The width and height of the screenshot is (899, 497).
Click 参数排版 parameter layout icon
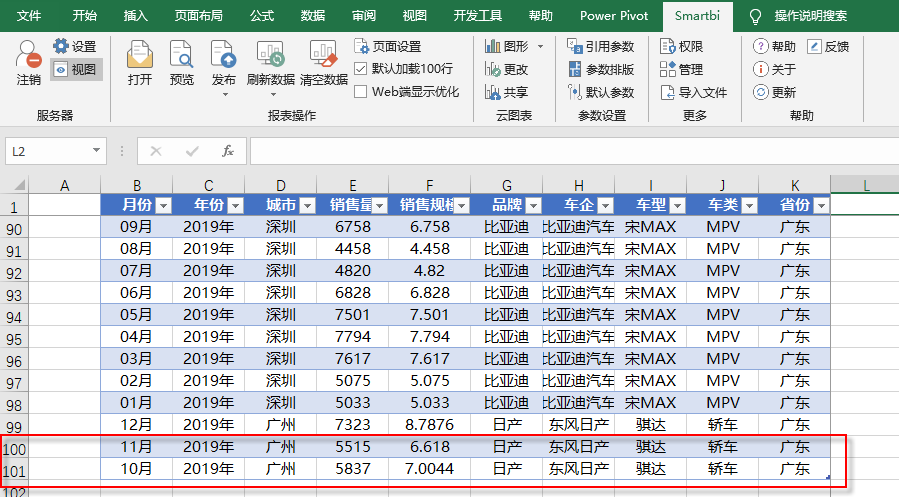[574, 69]
